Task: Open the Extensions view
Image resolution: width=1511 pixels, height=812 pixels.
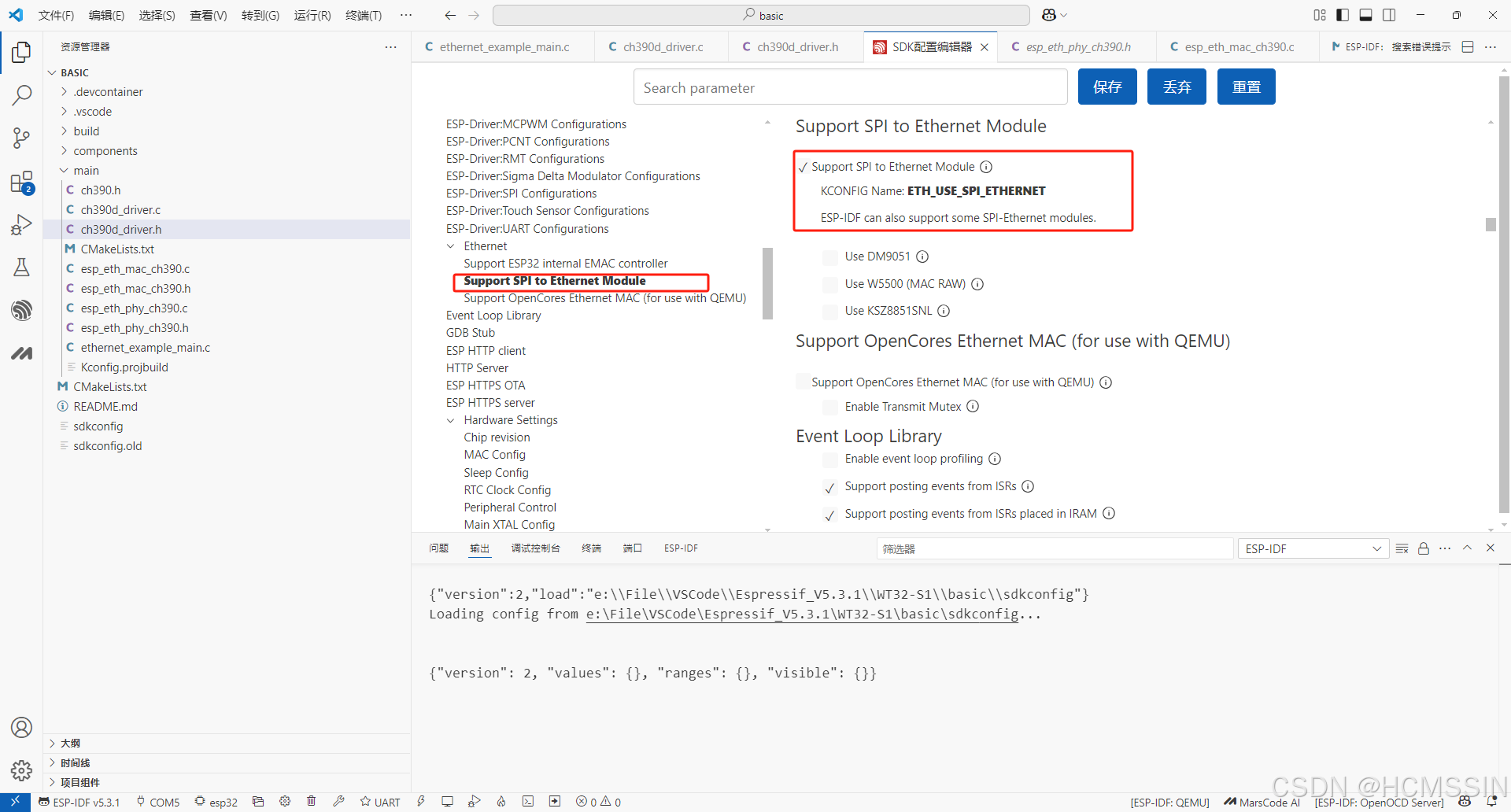Action: click(21, 183)
